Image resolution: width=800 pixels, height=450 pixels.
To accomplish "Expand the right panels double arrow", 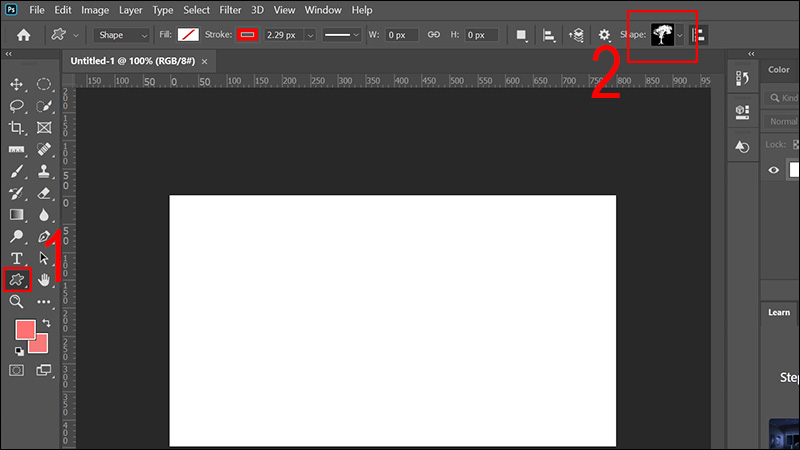I will click(751, 54).
